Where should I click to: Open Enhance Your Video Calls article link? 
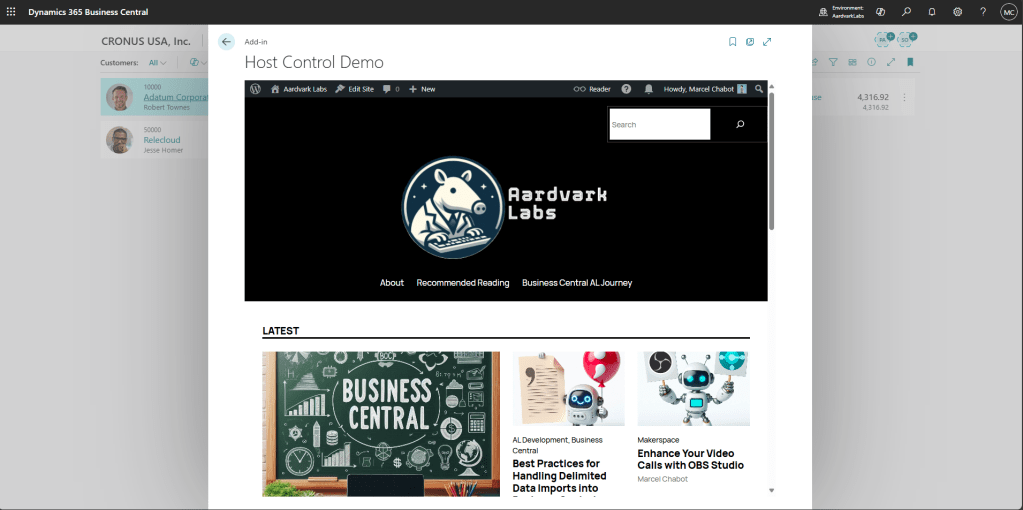click(x=690, y=459)
